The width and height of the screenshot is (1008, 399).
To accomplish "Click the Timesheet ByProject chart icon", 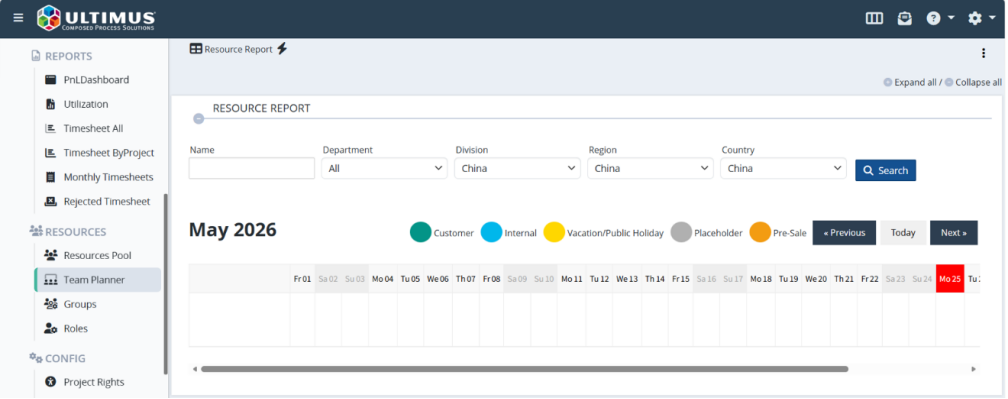I will pos(51,153).
